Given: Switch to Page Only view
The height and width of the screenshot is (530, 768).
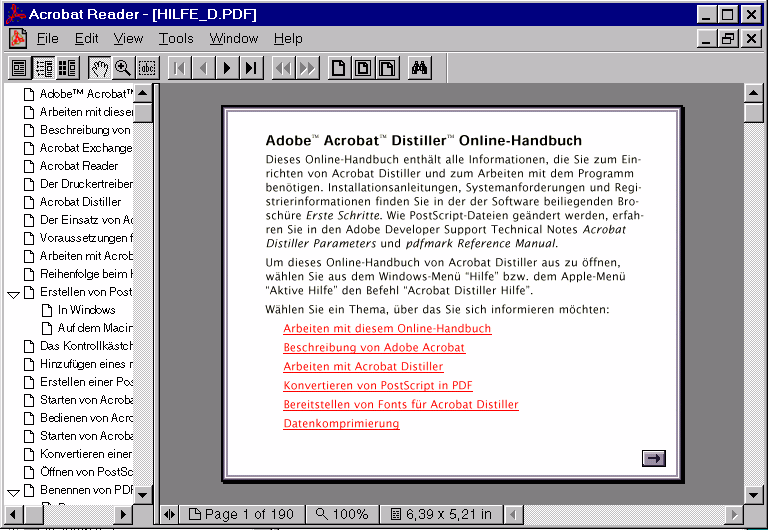Looking at the screenshot, I should 18,68.
